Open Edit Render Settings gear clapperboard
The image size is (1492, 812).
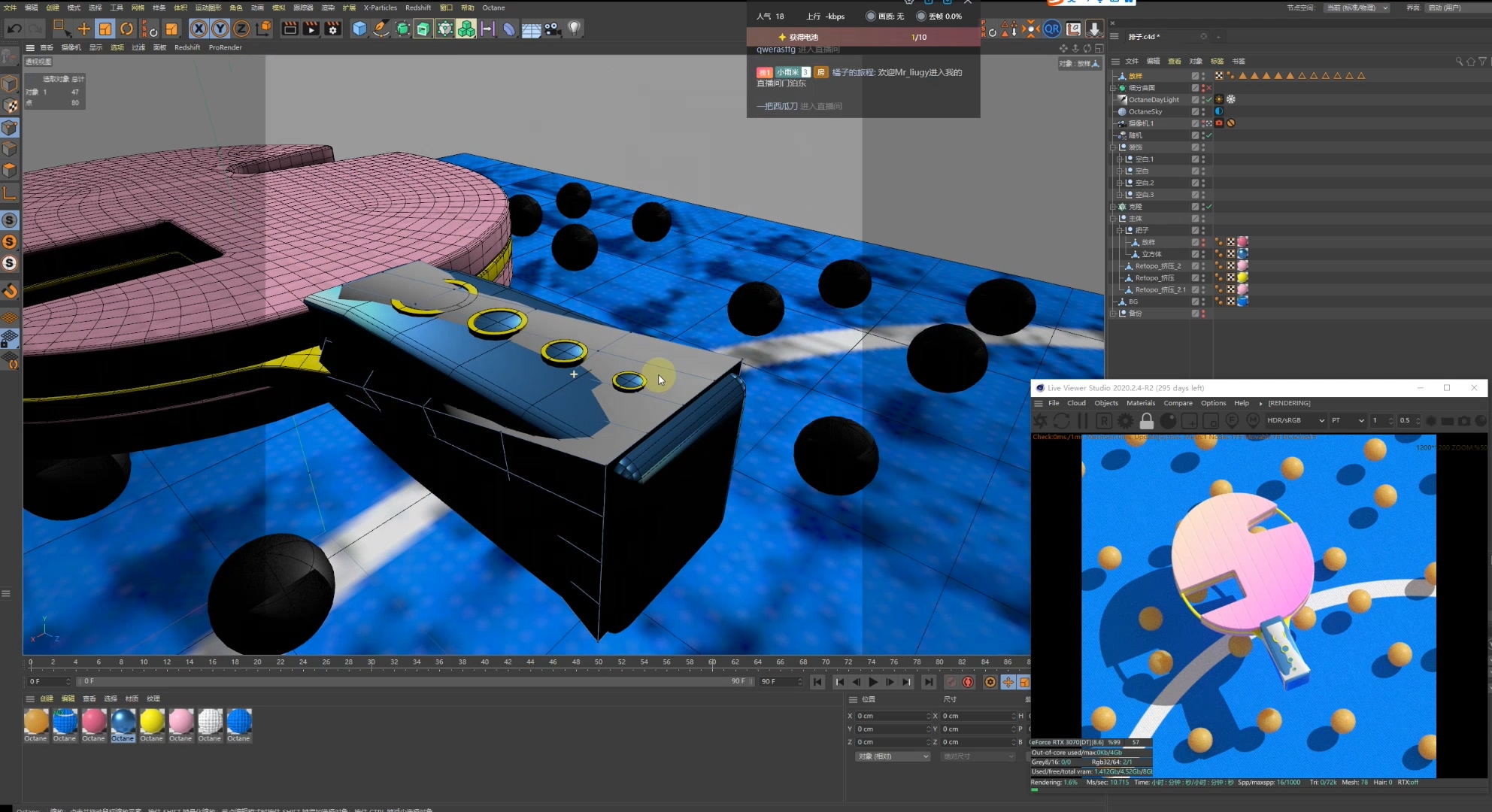click(332, 29)
